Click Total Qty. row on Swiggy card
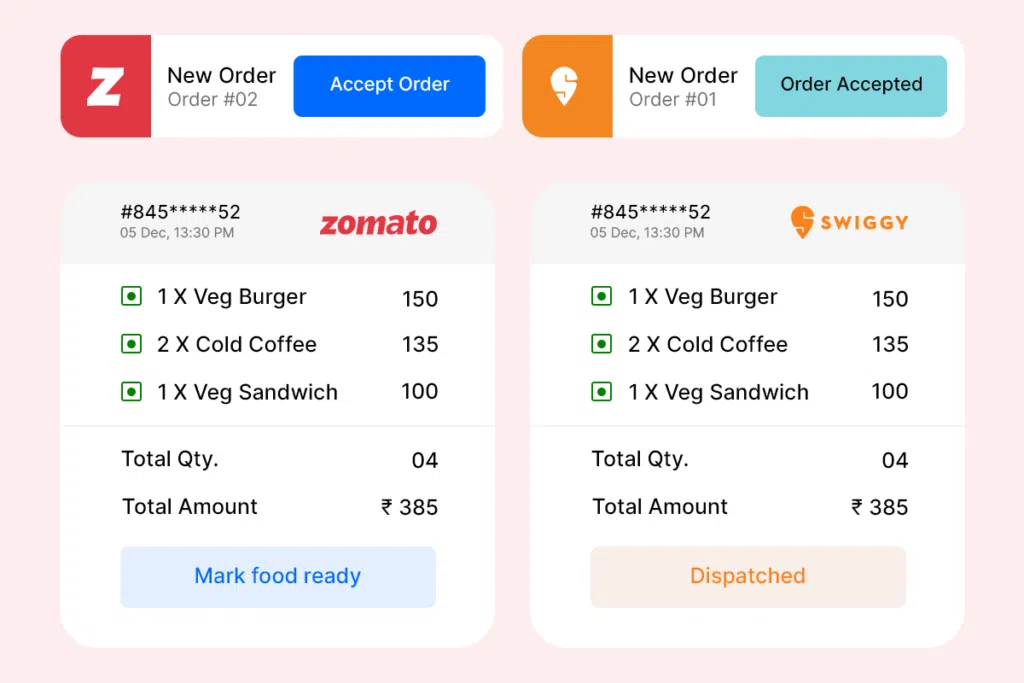The height and width of the screenshot is (683, 1024). [750, 460]
